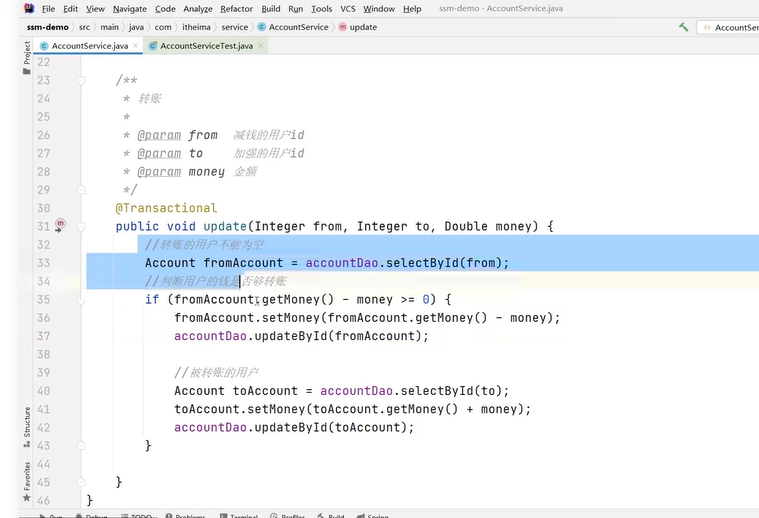Close the AccountService.java tab
Image resolution: width=759 pixels, height=518 pixels.
click(x=136, y=46)
